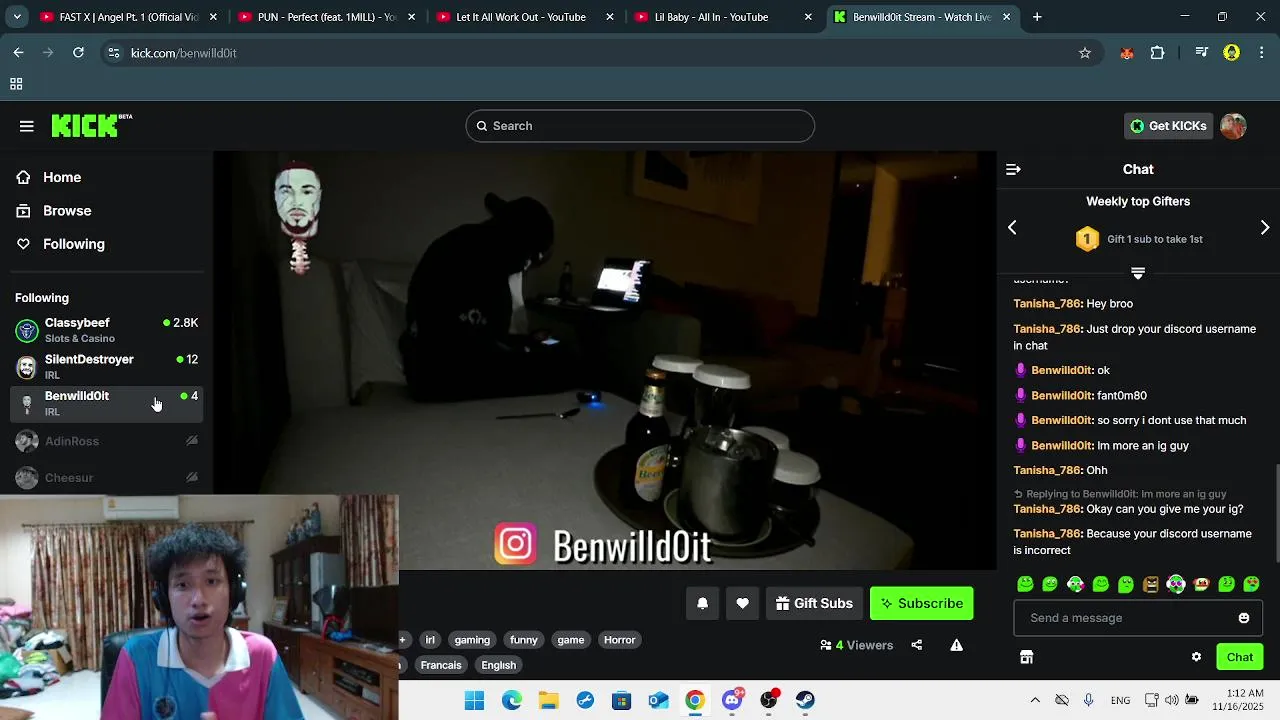
Task: Close the Lil Baby - All In tab
Action: pyautogui.click(x=808, y=17)
